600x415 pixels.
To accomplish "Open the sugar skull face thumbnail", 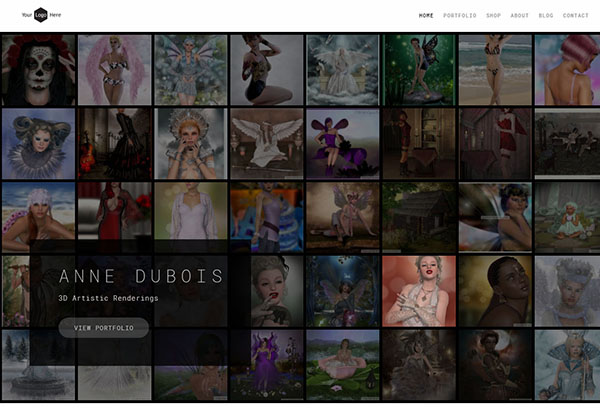I will pyautogui.click(x=38, y=70).
